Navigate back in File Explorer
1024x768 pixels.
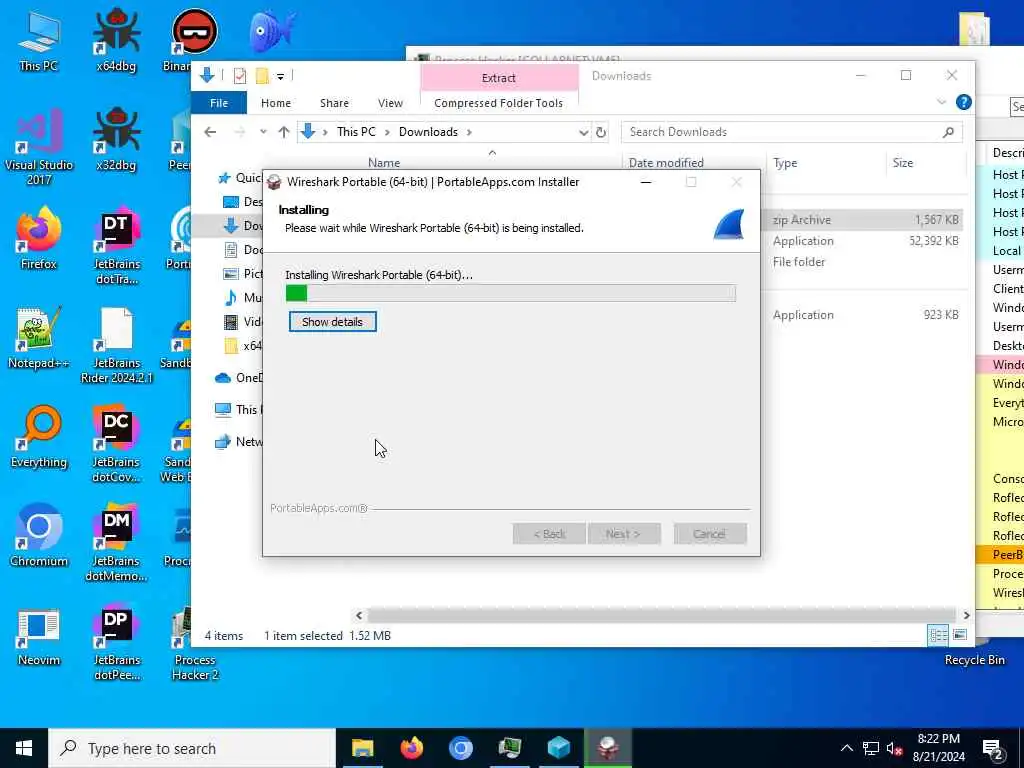pos(210,132)
